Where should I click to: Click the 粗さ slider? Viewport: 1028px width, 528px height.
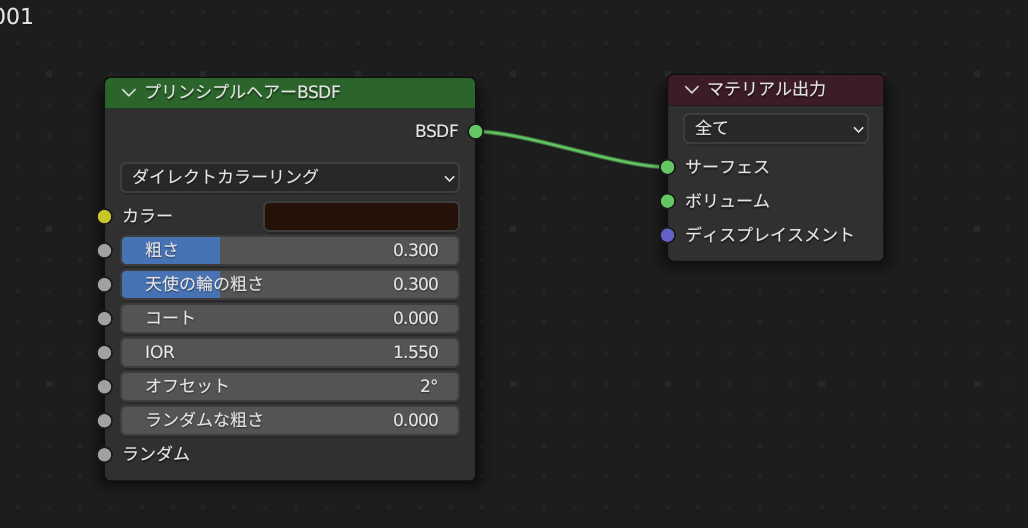(x=290, y=251)
